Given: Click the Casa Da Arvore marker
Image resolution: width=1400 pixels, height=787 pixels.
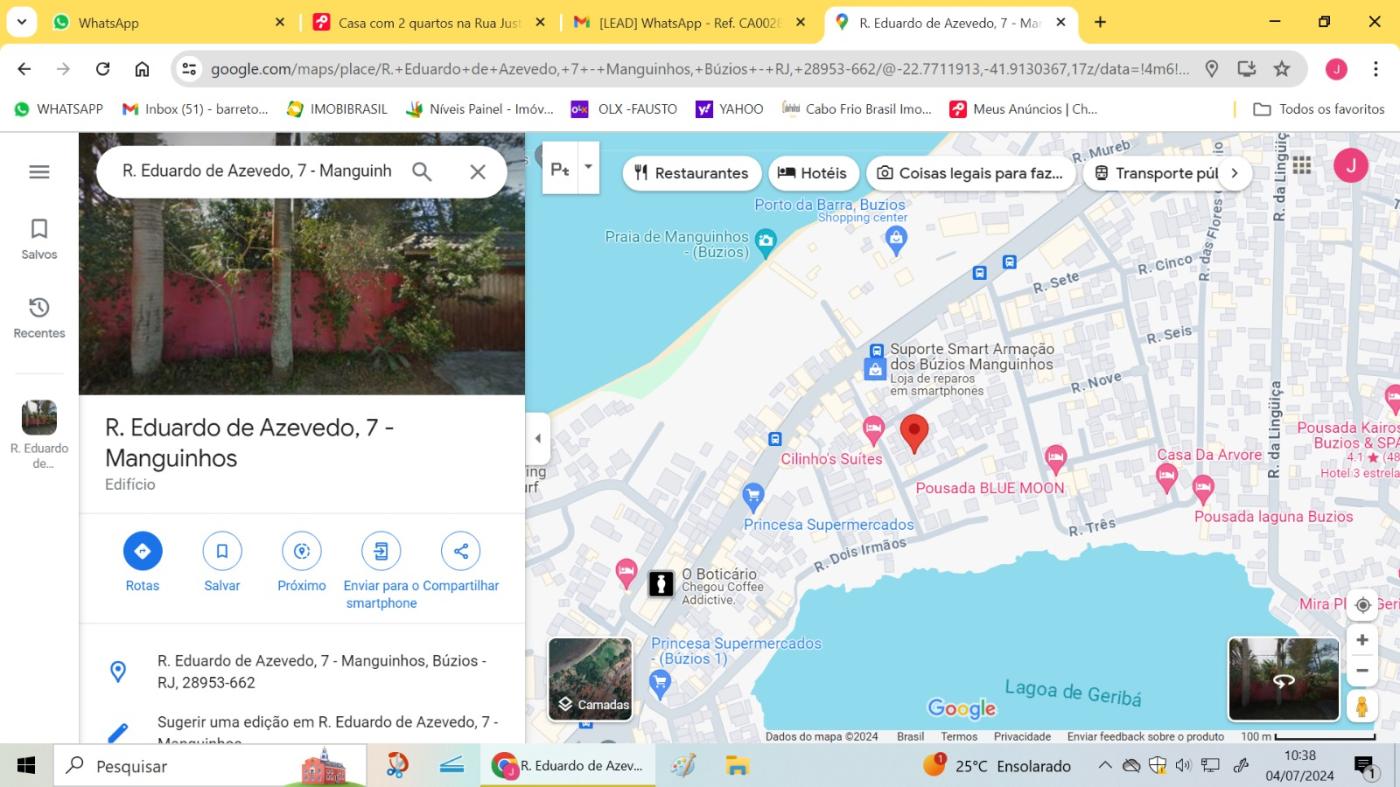Looking at the screenshot, I should [x=1166, y=478].
